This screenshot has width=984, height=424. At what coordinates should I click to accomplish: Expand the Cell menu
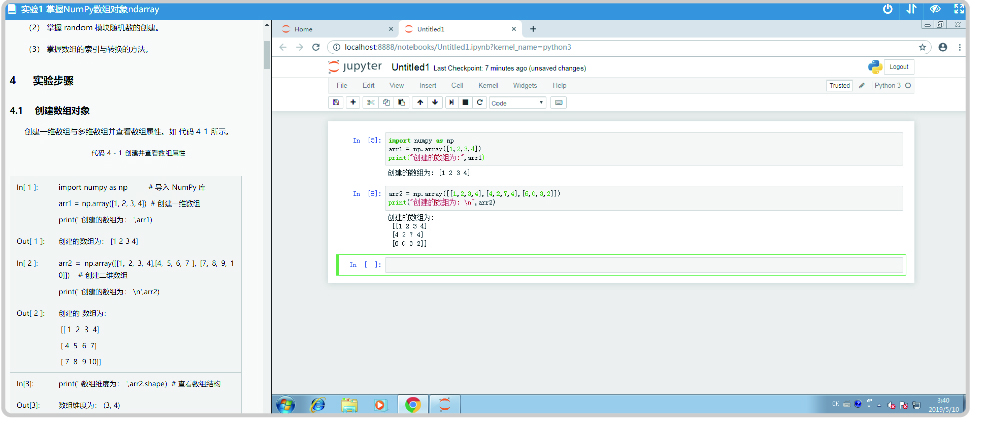(457, 86)
